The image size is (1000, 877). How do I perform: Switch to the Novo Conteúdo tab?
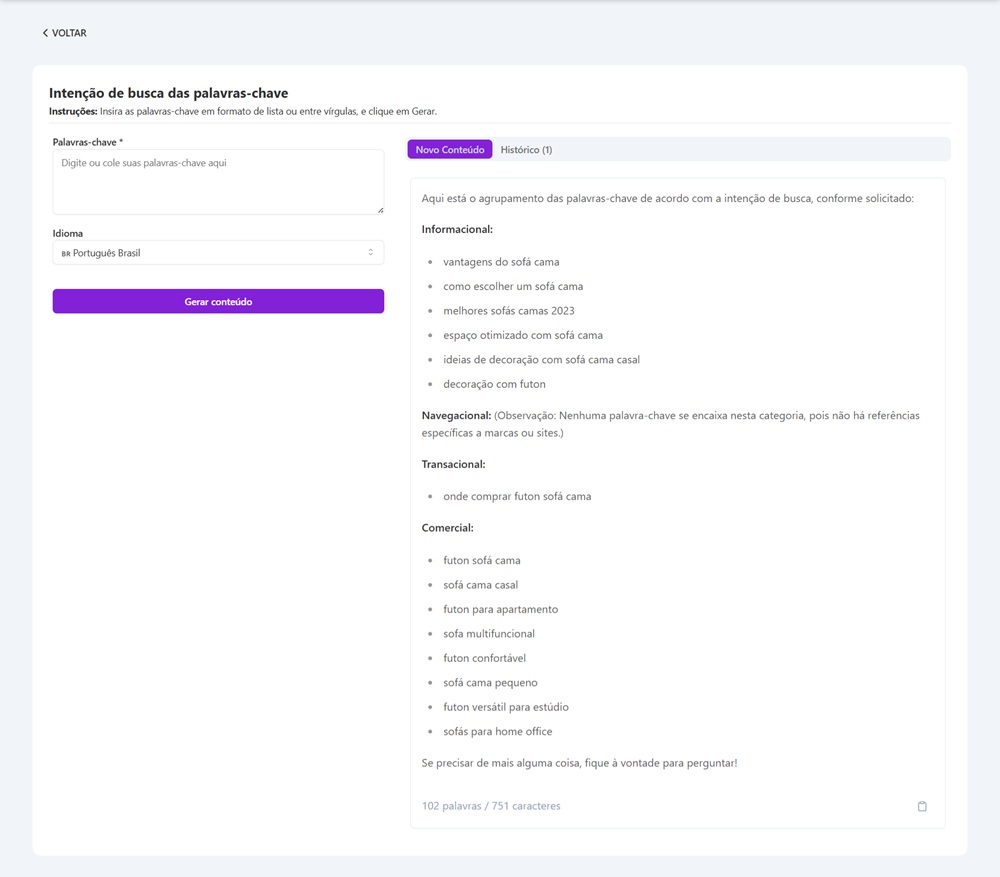449,150
